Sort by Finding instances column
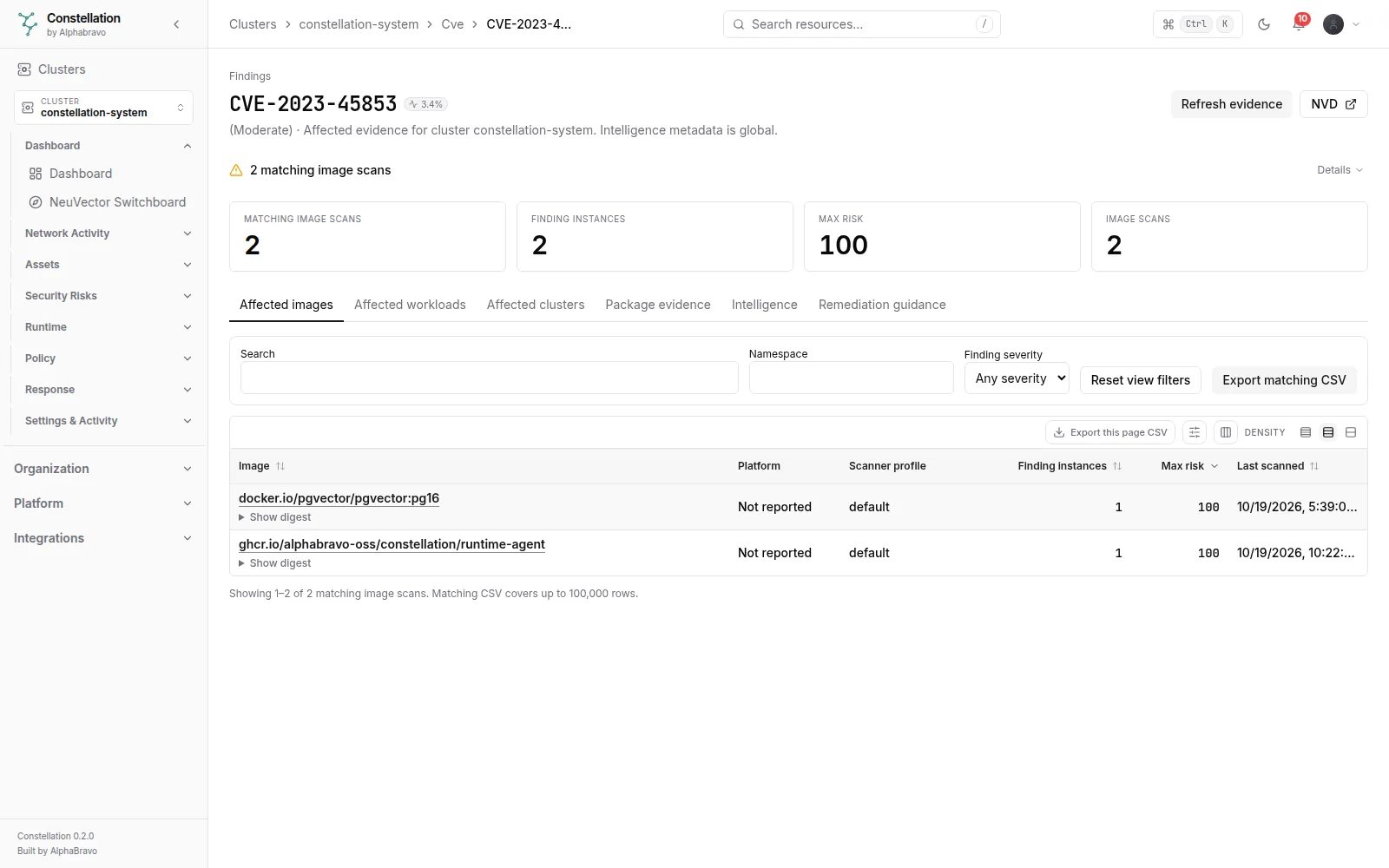Viewport: 1389px width, 868px height. 1070,466
